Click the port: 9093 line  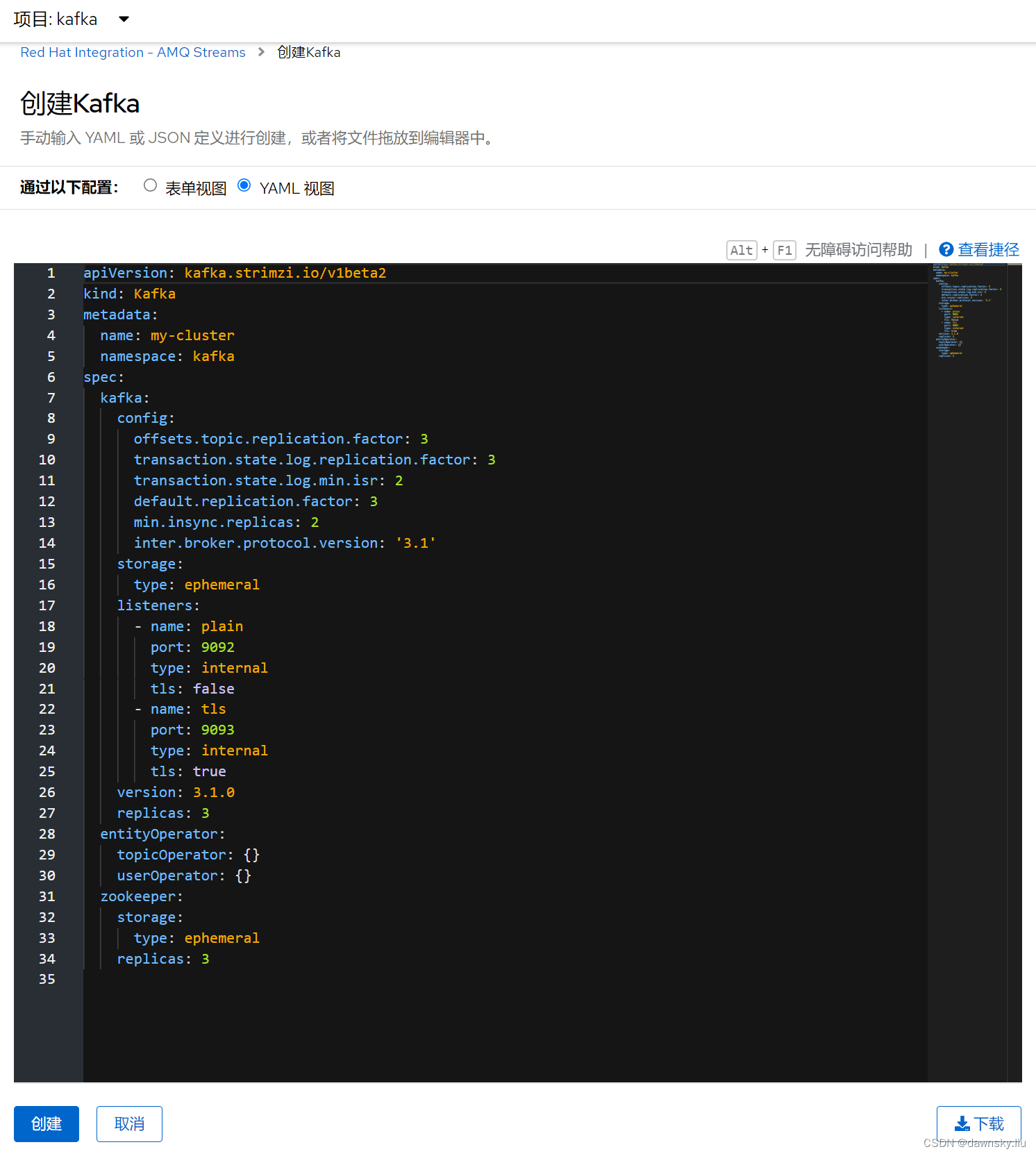tap(192, 730)
